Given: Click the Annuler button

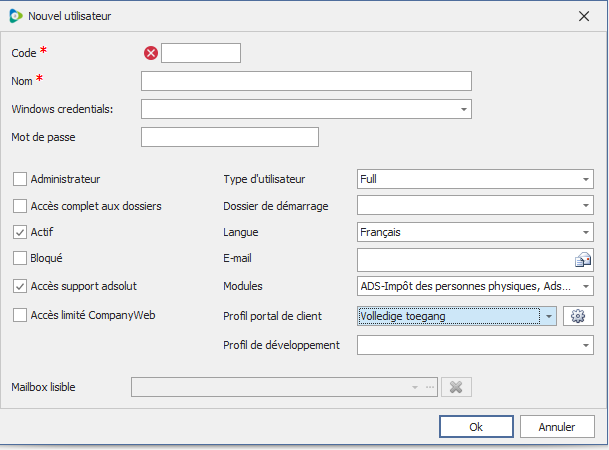Looking at the screenshot, I should point(557,427).
